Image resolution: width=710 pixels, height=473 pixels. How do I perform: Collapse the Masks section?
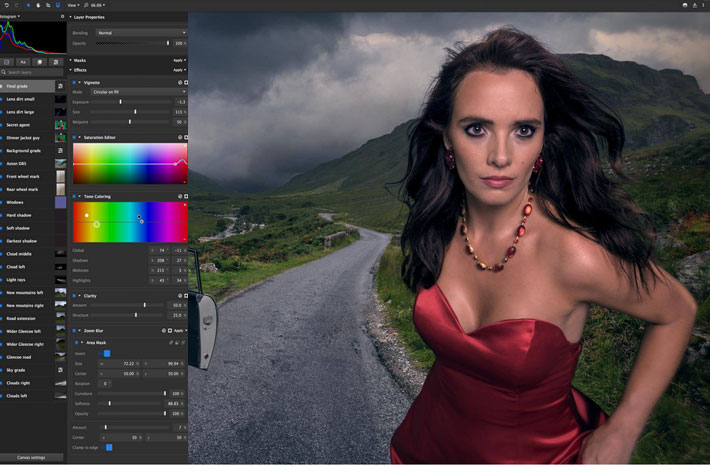click(71, 60)
